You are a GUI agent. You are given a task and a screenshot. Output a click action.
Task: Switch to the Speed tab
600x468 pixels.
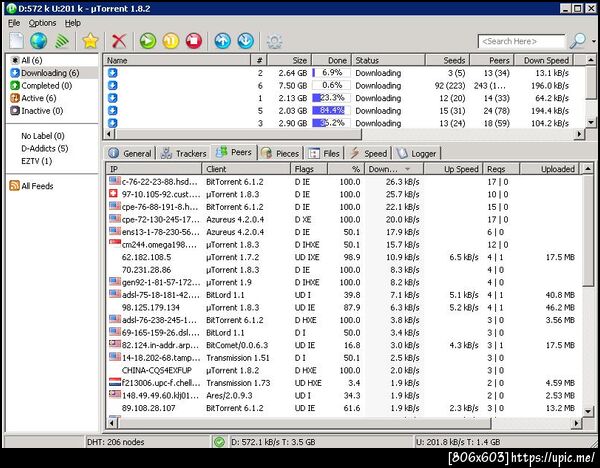click(x=368, y=153)
